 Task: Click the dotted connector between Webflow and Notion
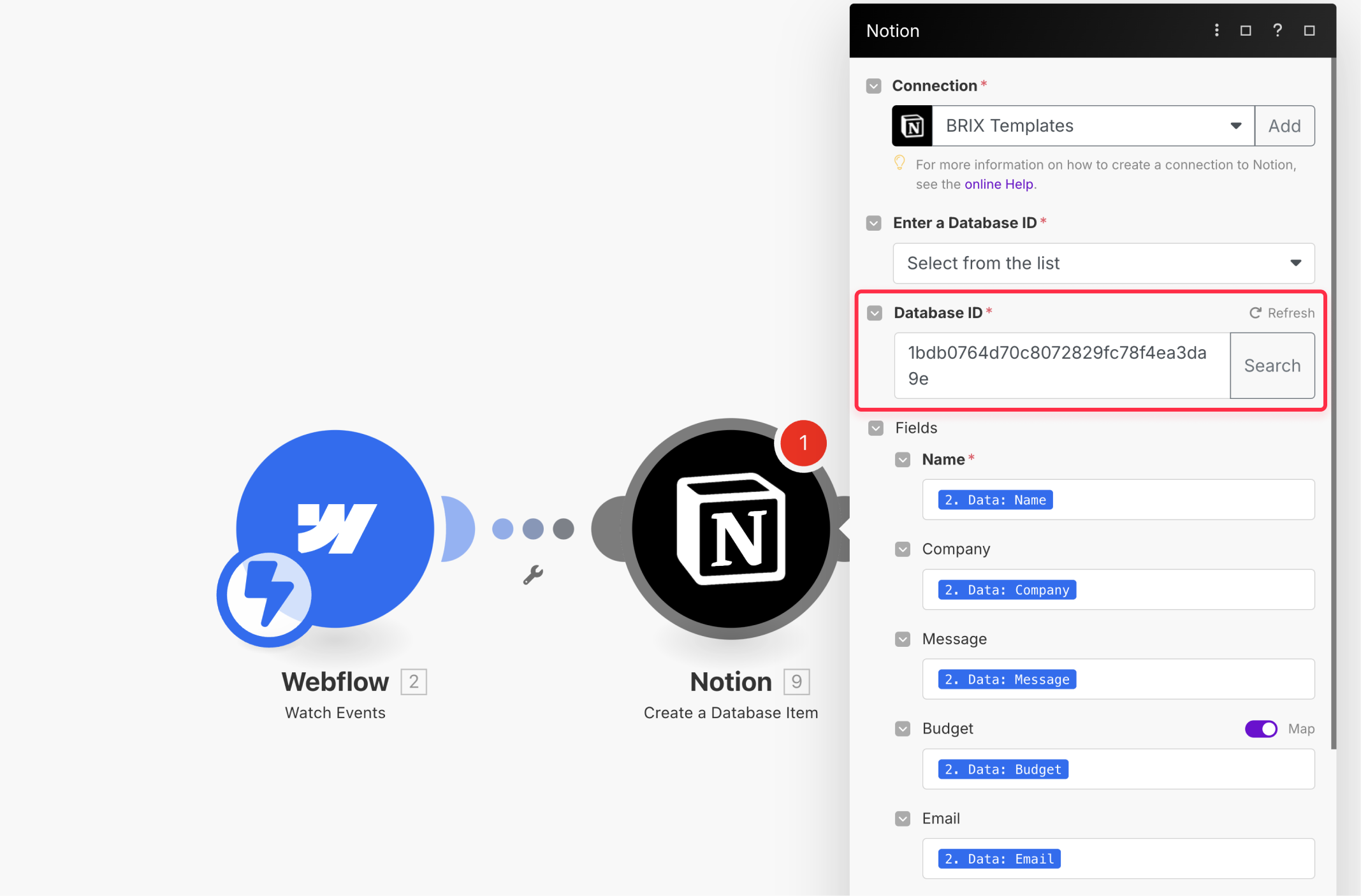(x=533, y=528)
